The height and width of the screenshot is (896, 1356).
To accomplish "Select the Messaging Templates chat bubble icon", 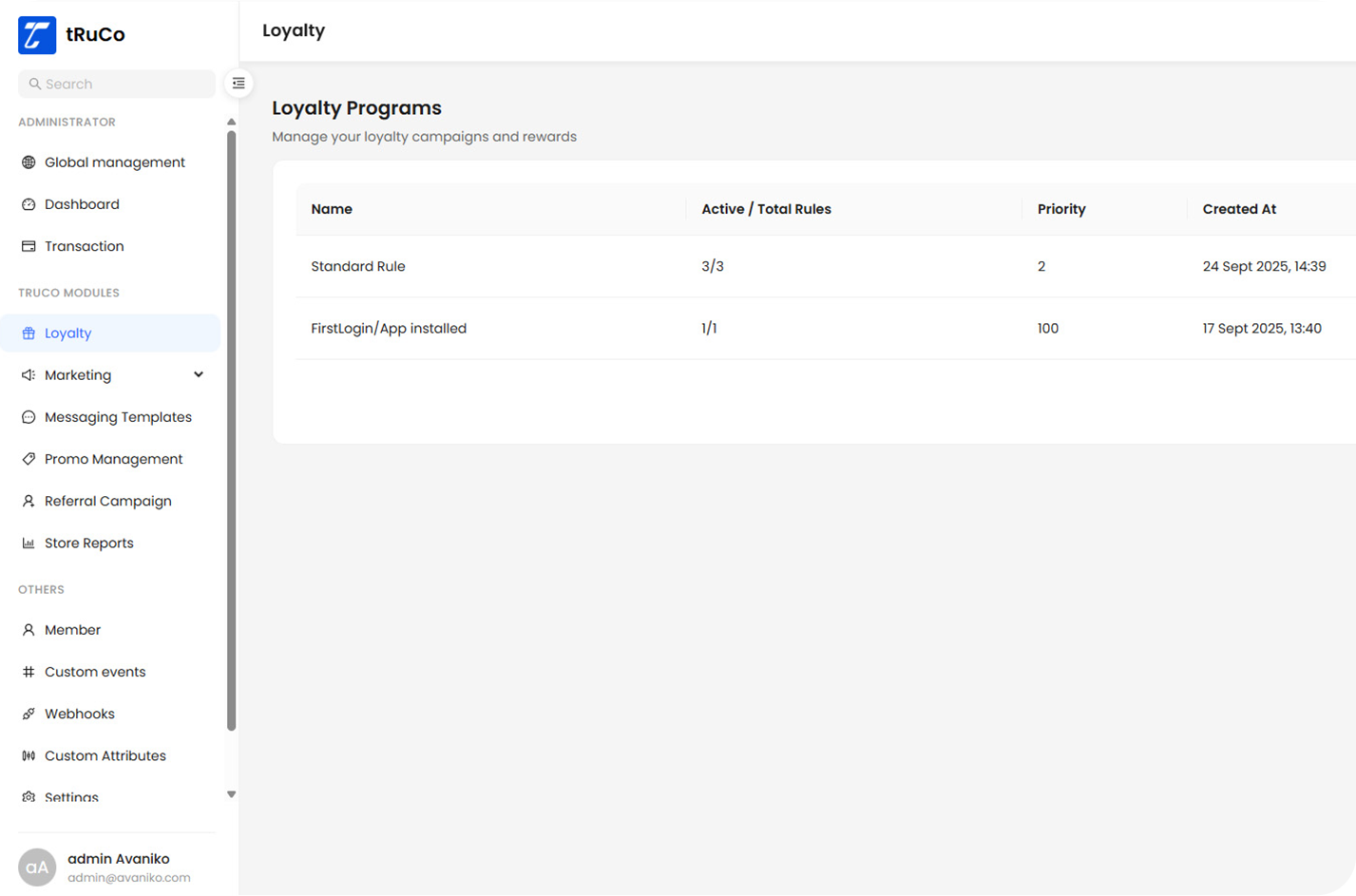I will [29, 416].
